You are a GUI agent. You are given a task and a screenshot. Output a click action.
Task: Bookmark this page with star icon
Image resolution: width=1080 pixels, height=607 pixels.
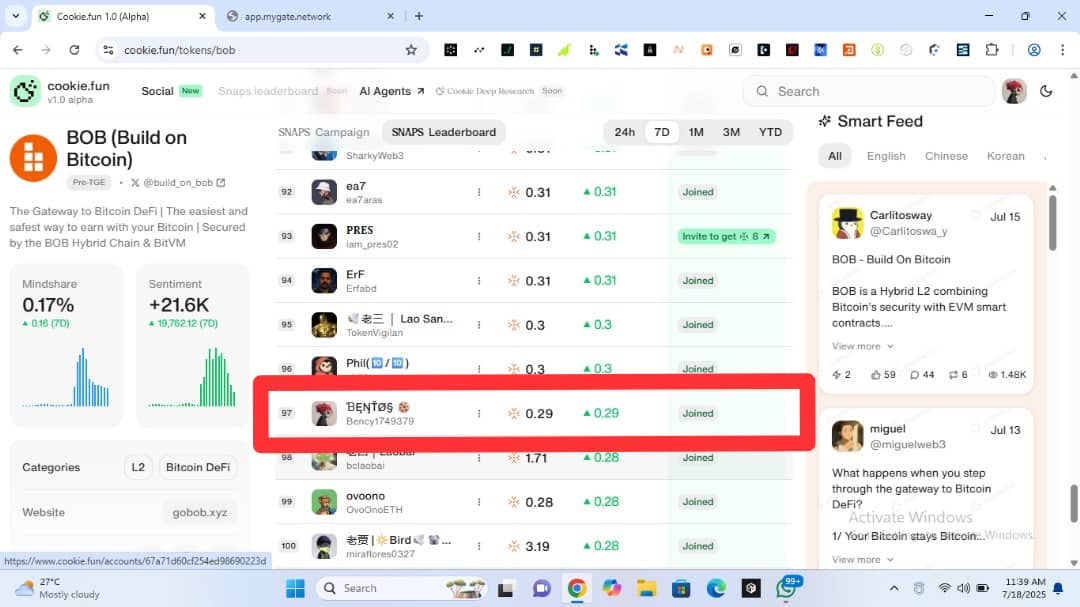pos(411,50)
